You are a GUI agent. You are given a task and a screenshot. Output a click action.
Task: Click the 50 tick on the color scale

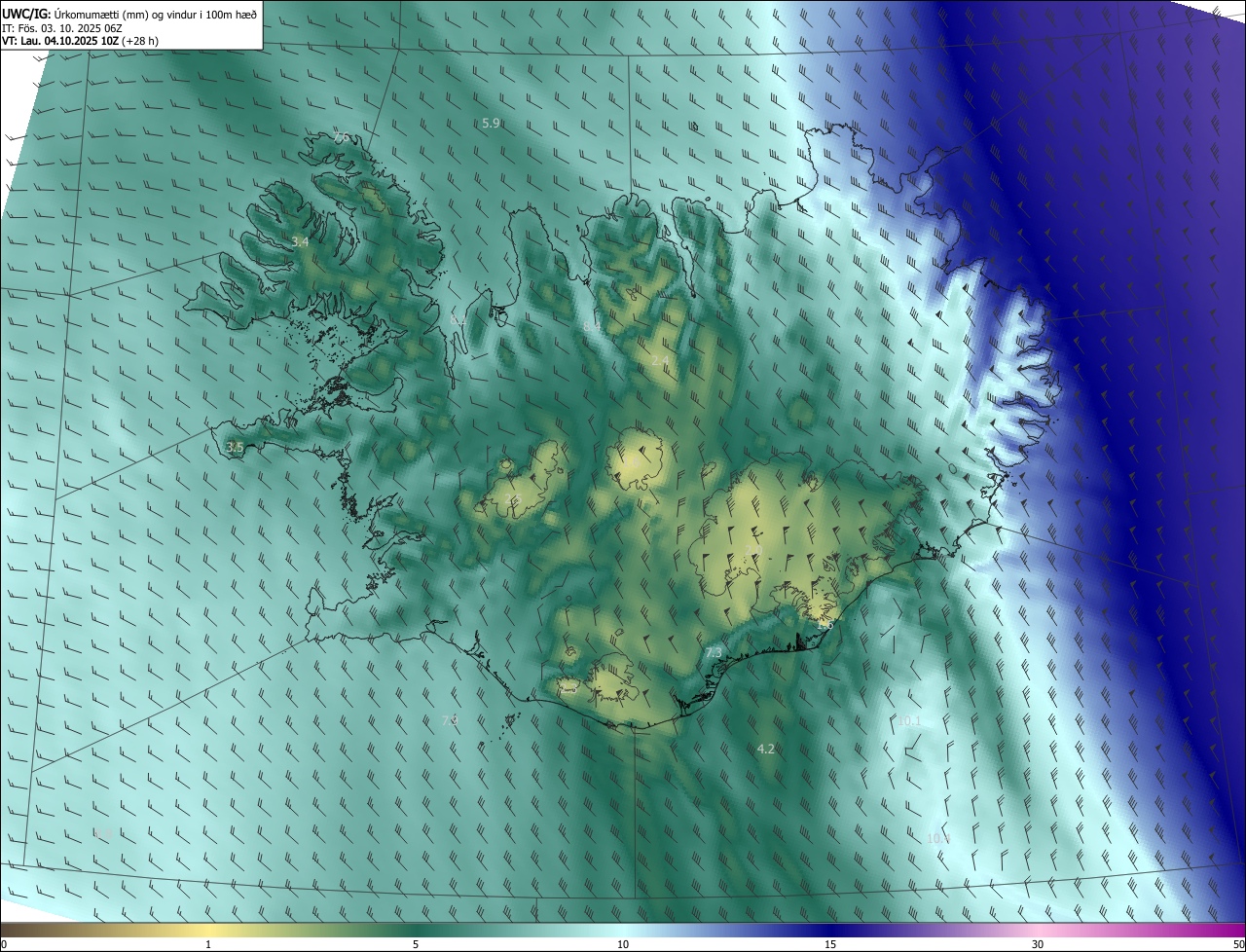(x=1238, y=944)
